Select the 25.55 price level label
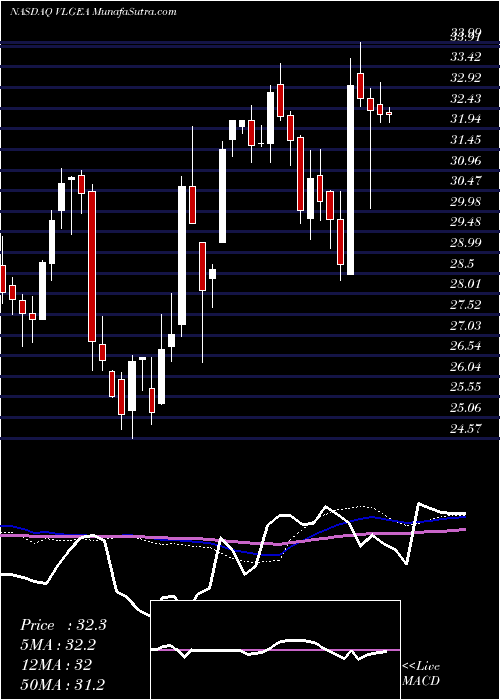 point(466,387)
